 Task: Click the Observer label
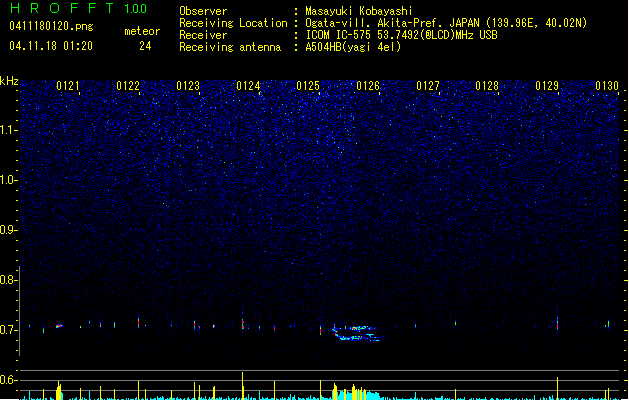[203, 11]
